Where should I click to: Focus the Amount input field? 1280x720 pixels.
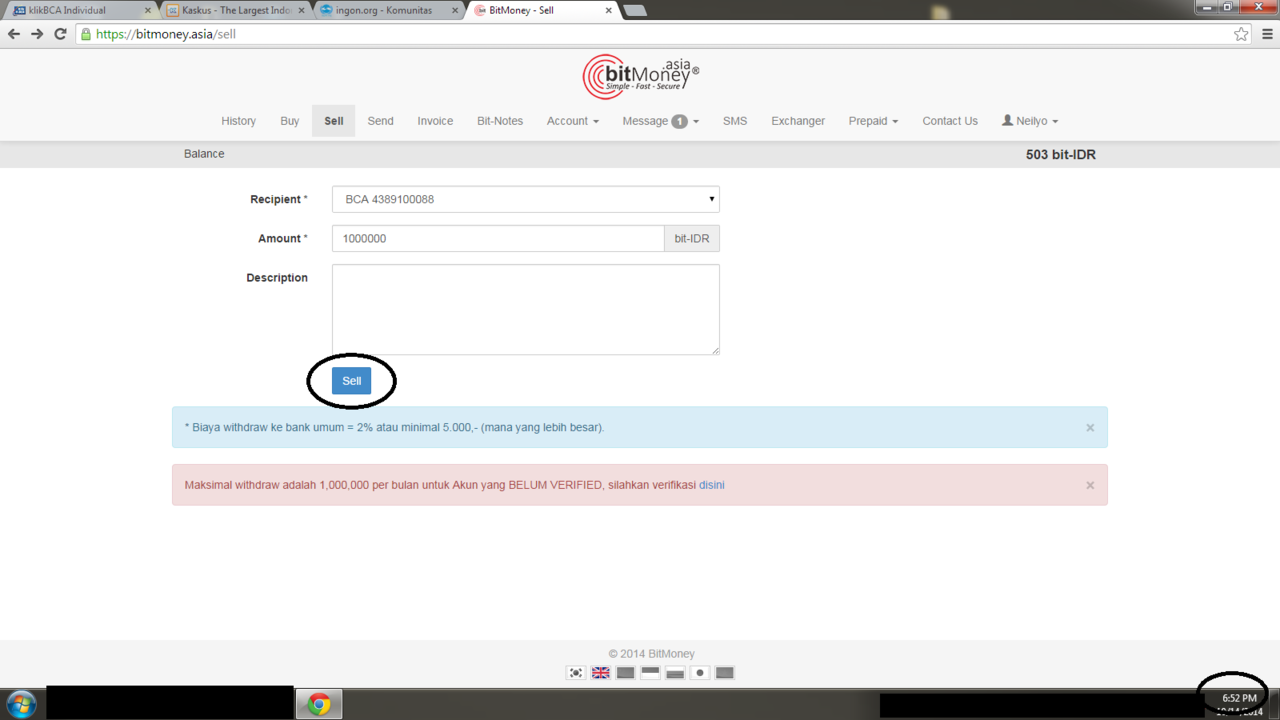click(x=498, y=238)
